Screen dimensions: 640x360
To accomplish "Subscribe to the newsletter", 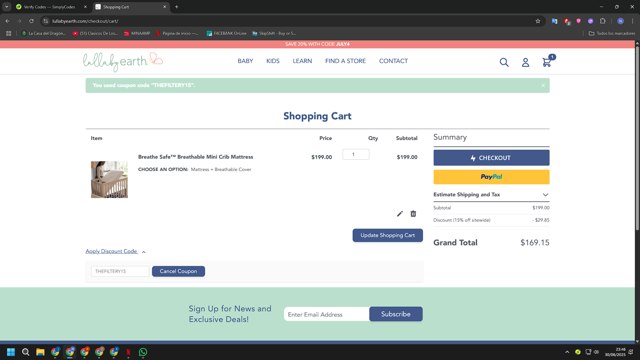I will tap(396, 314).
